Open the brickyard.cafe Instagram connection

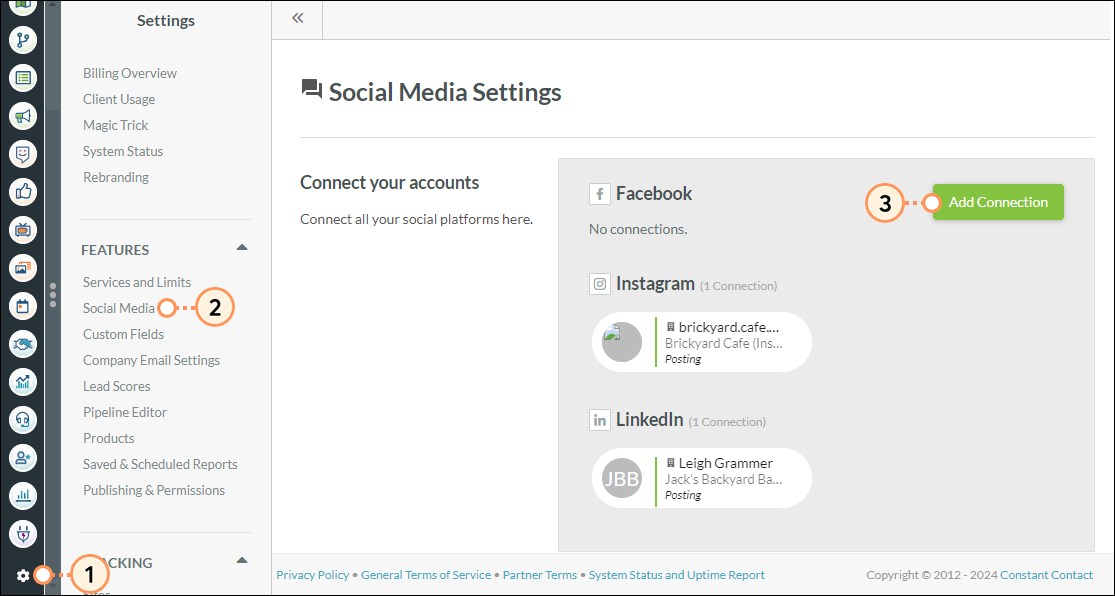[x=701, y=342]
